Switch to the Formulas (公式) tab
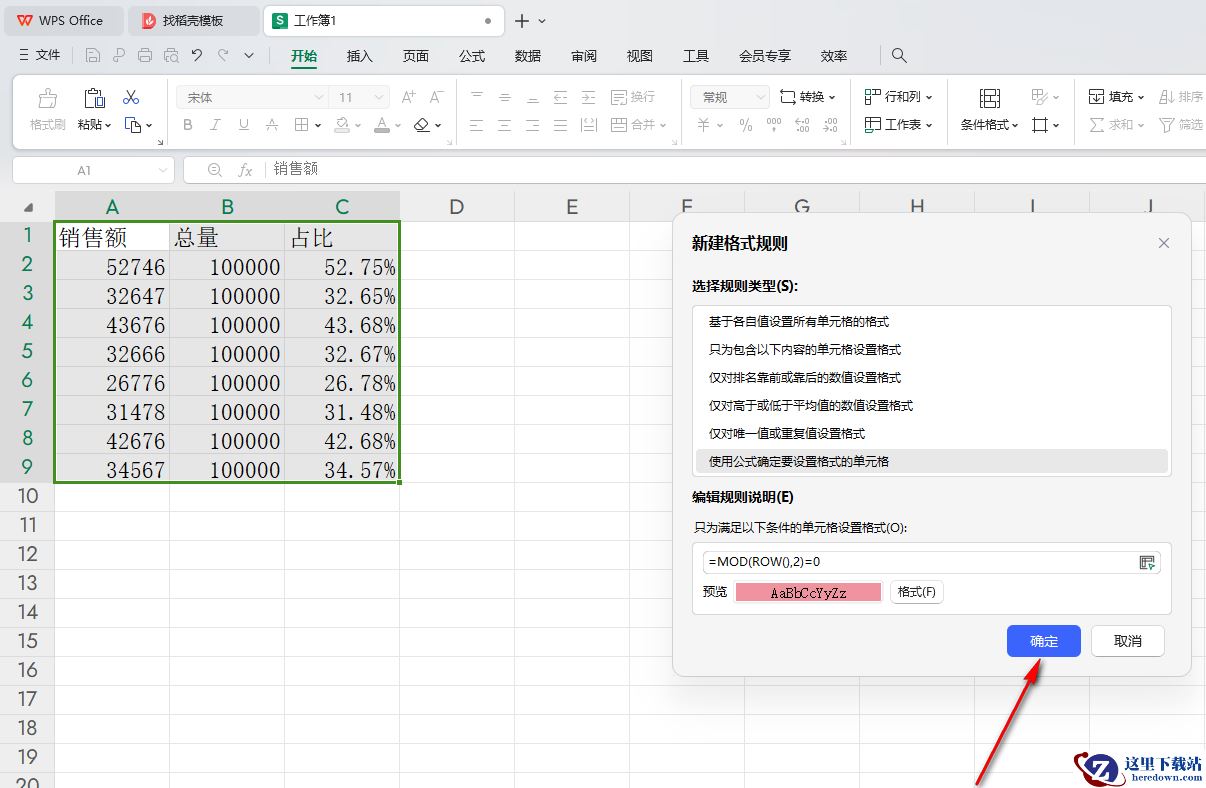Image resolution: width=1206 pixels, height=788 pixels. (472, 56)
